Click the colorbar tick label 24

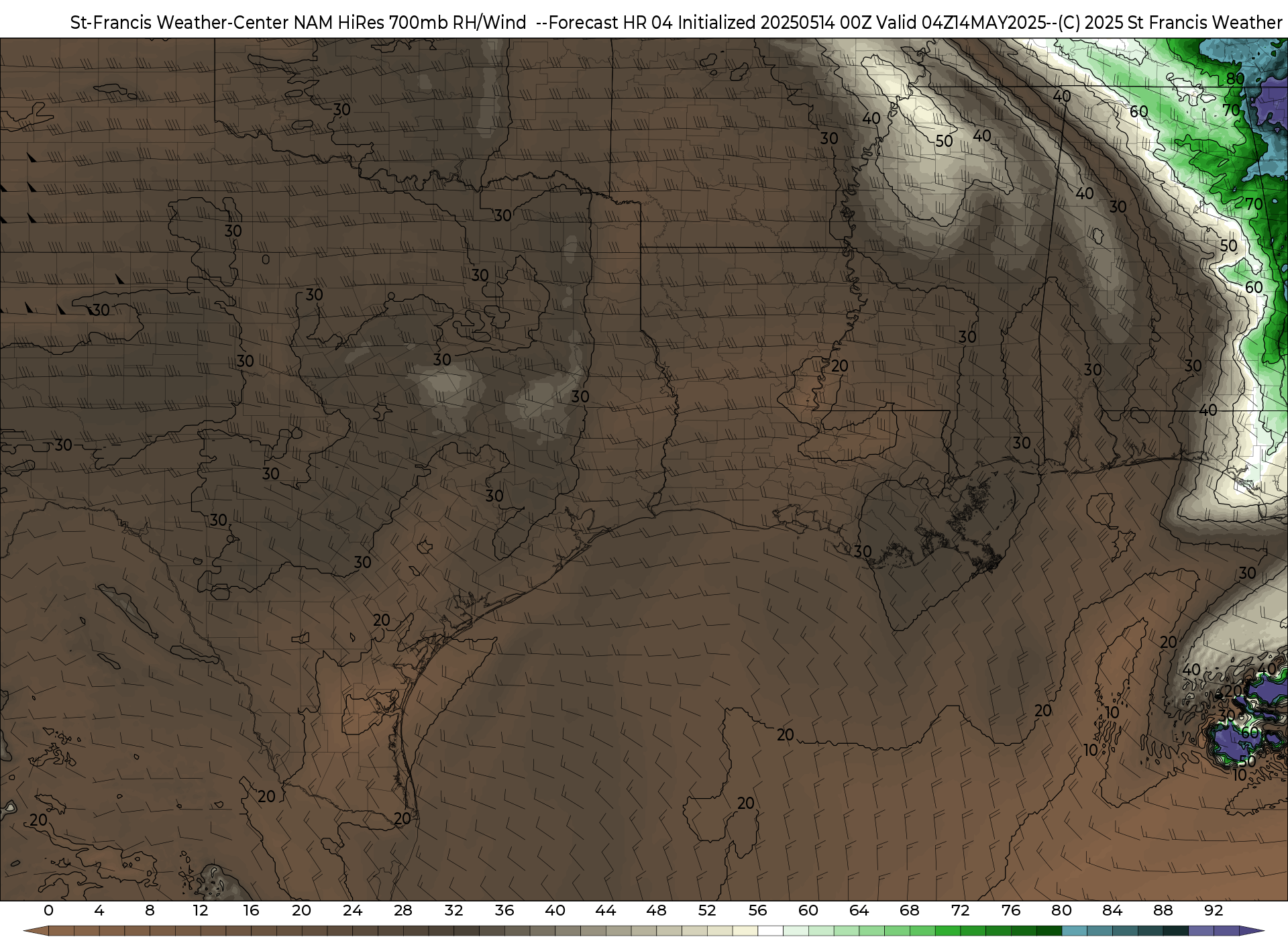coord(352,910)
